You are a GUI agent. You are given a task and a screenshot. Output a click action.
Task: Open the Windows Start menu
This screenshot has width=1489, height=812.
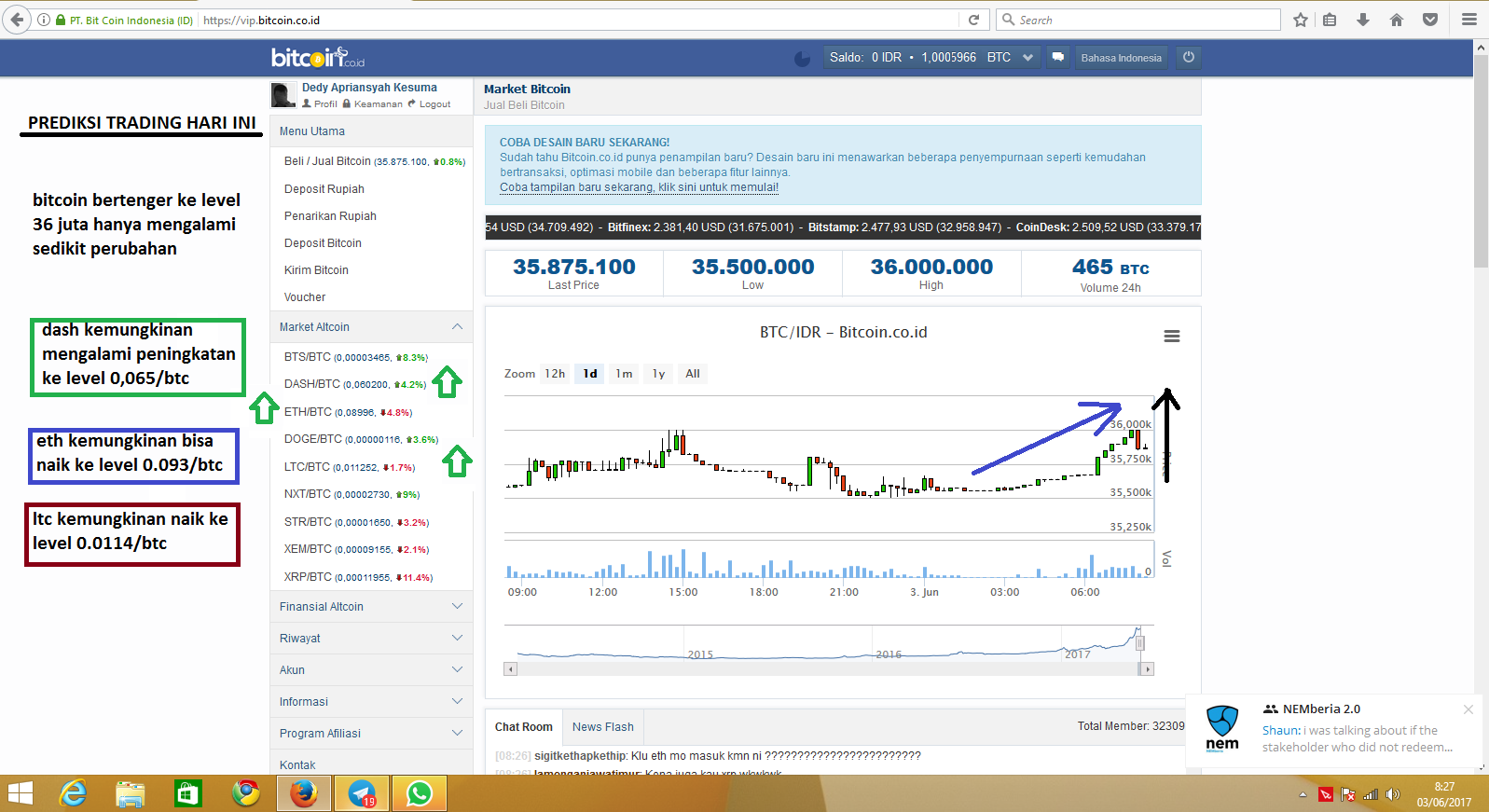20,793
